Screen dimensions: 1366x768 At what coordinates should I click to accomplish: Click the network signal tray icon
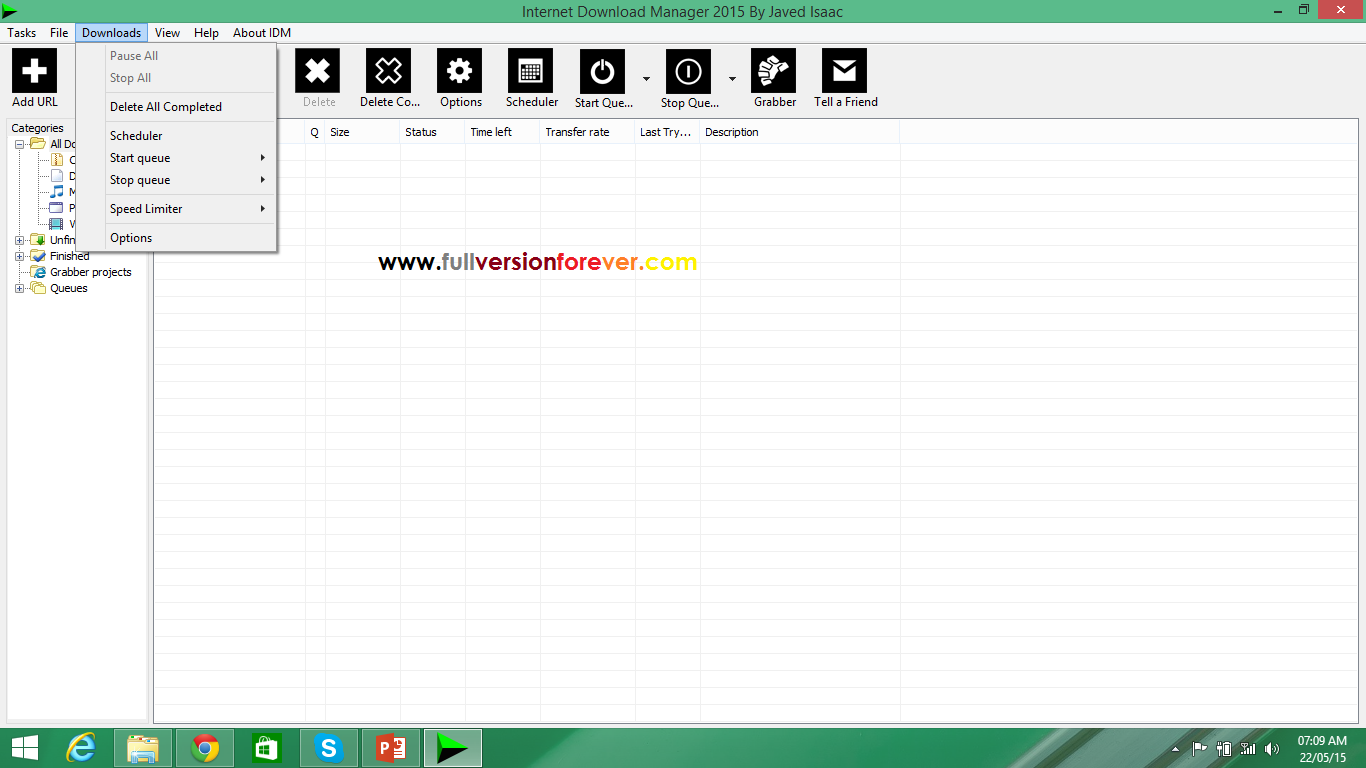click(1248, 749)
